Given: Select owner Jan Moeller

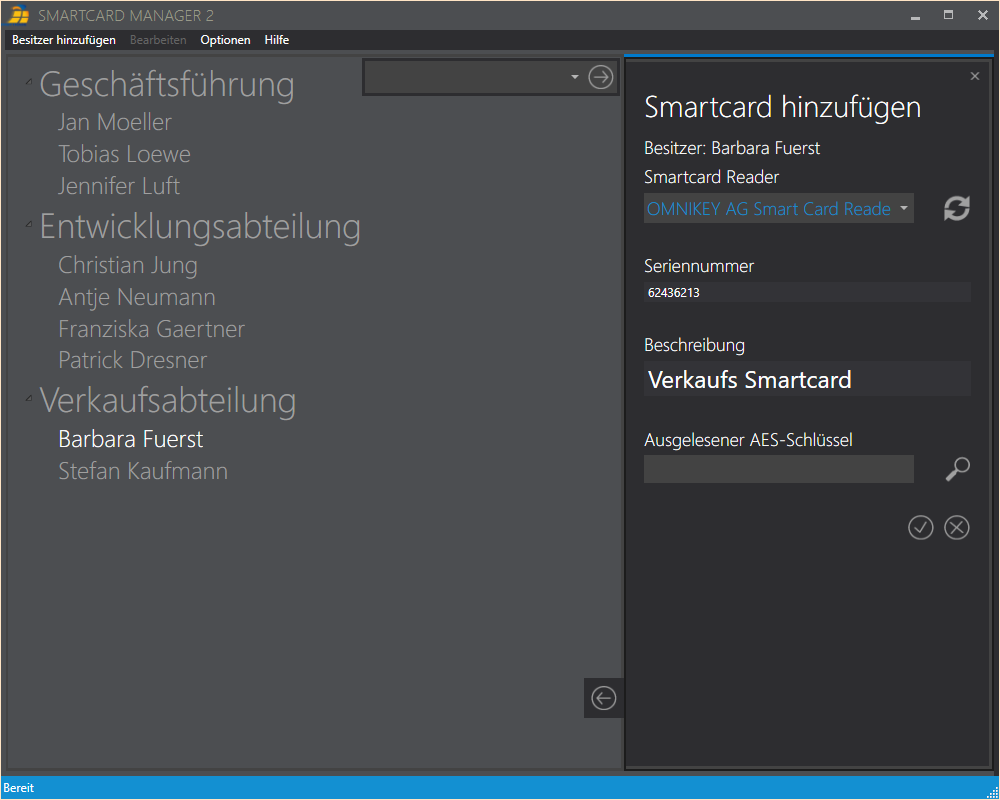Looking at the screenshot, I should click(115, 122).
